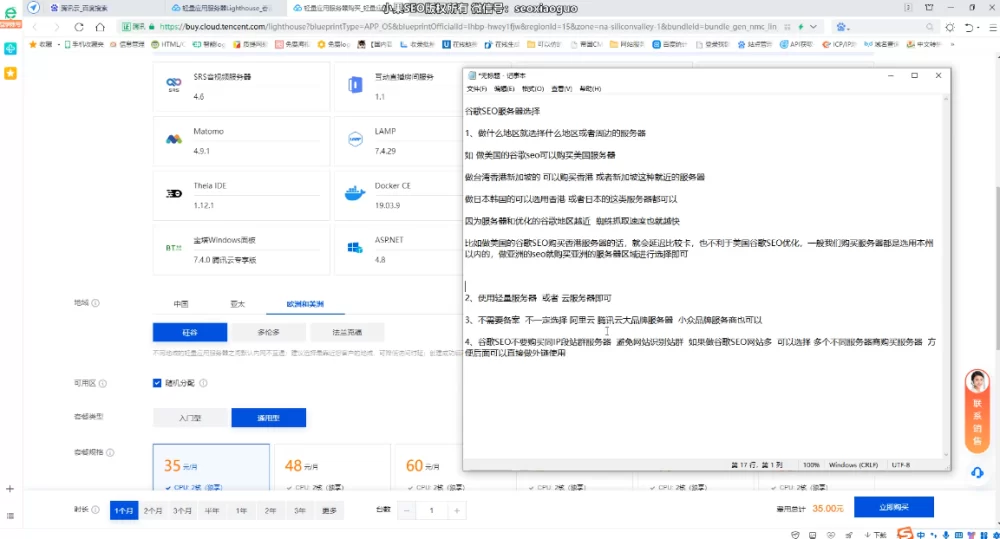Select the 宝塔Windows面板 image card

click(241, 249)
